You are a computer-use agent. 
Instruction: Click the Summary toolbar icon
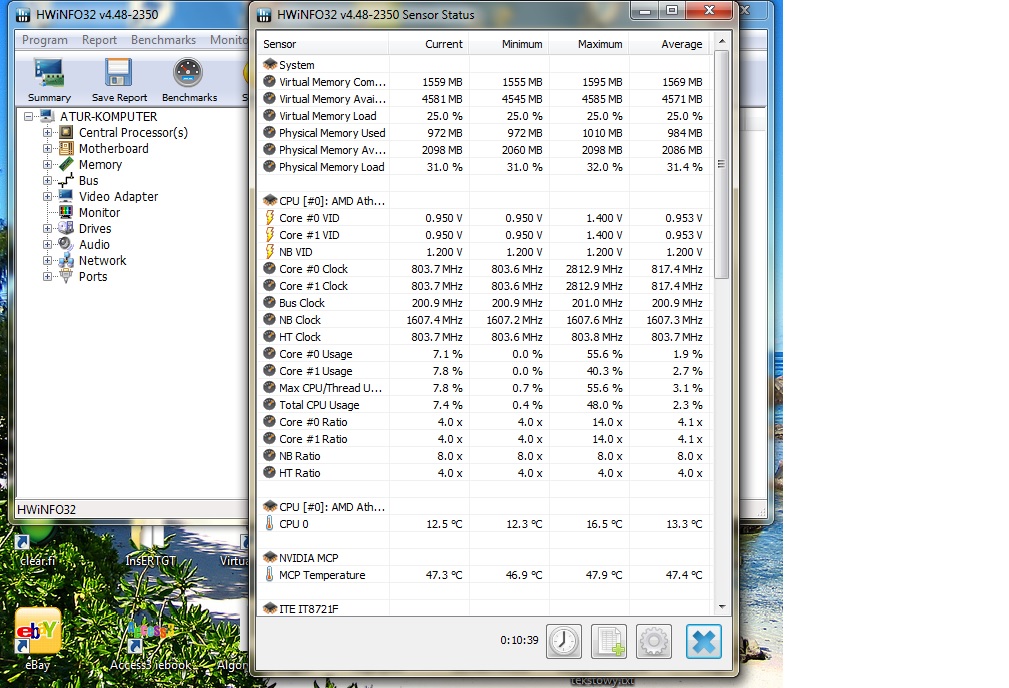(x=49, y=80)
